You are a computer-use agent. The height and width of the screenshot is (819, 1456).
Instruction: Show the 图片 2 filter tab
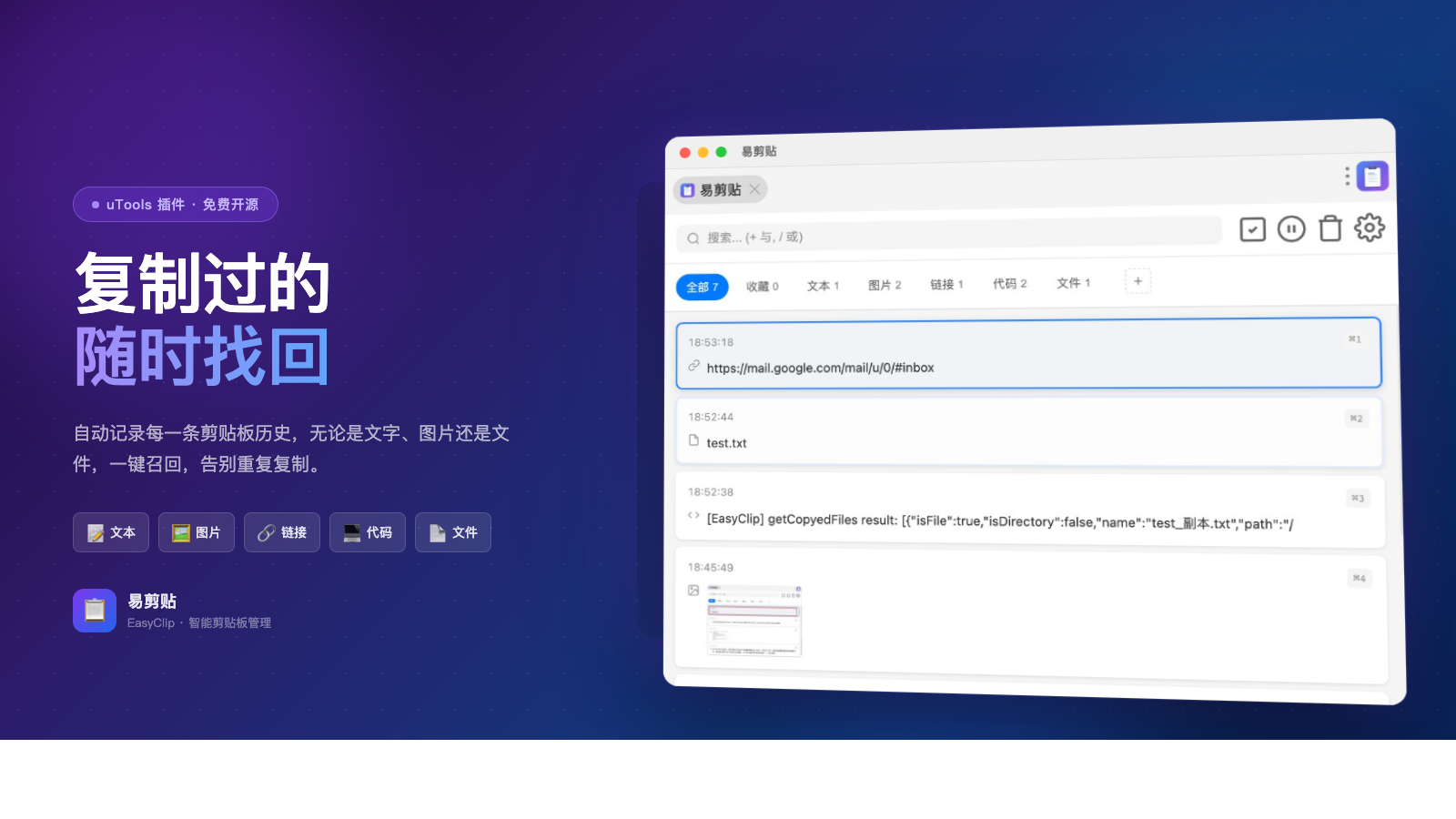coord(885,285)
